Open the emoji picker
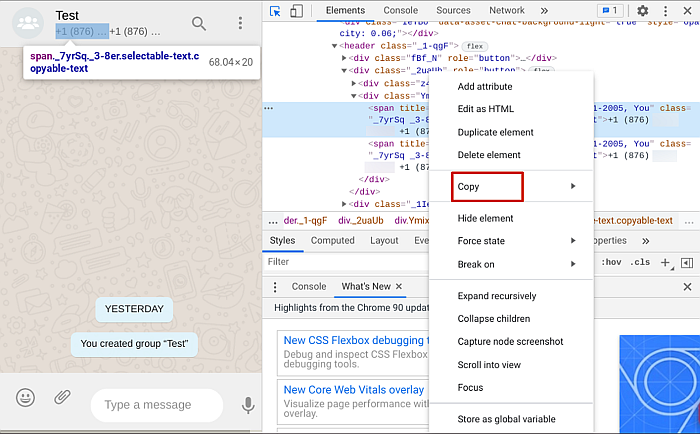700x434 pixels. (25, 397)
